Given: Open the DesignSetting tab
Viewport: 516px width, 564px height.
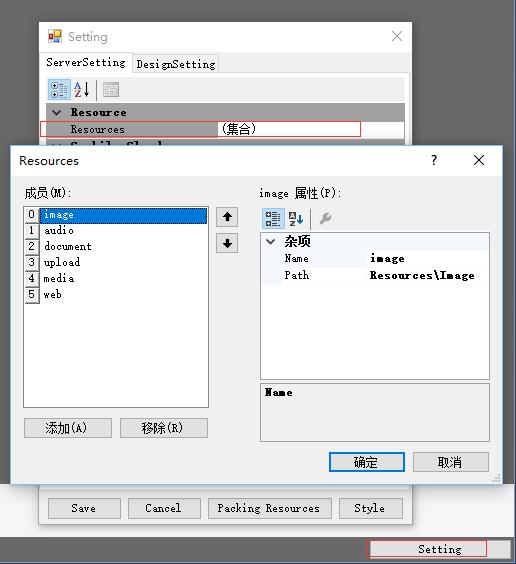Looking at the screenshot, I should coord(175,64).
